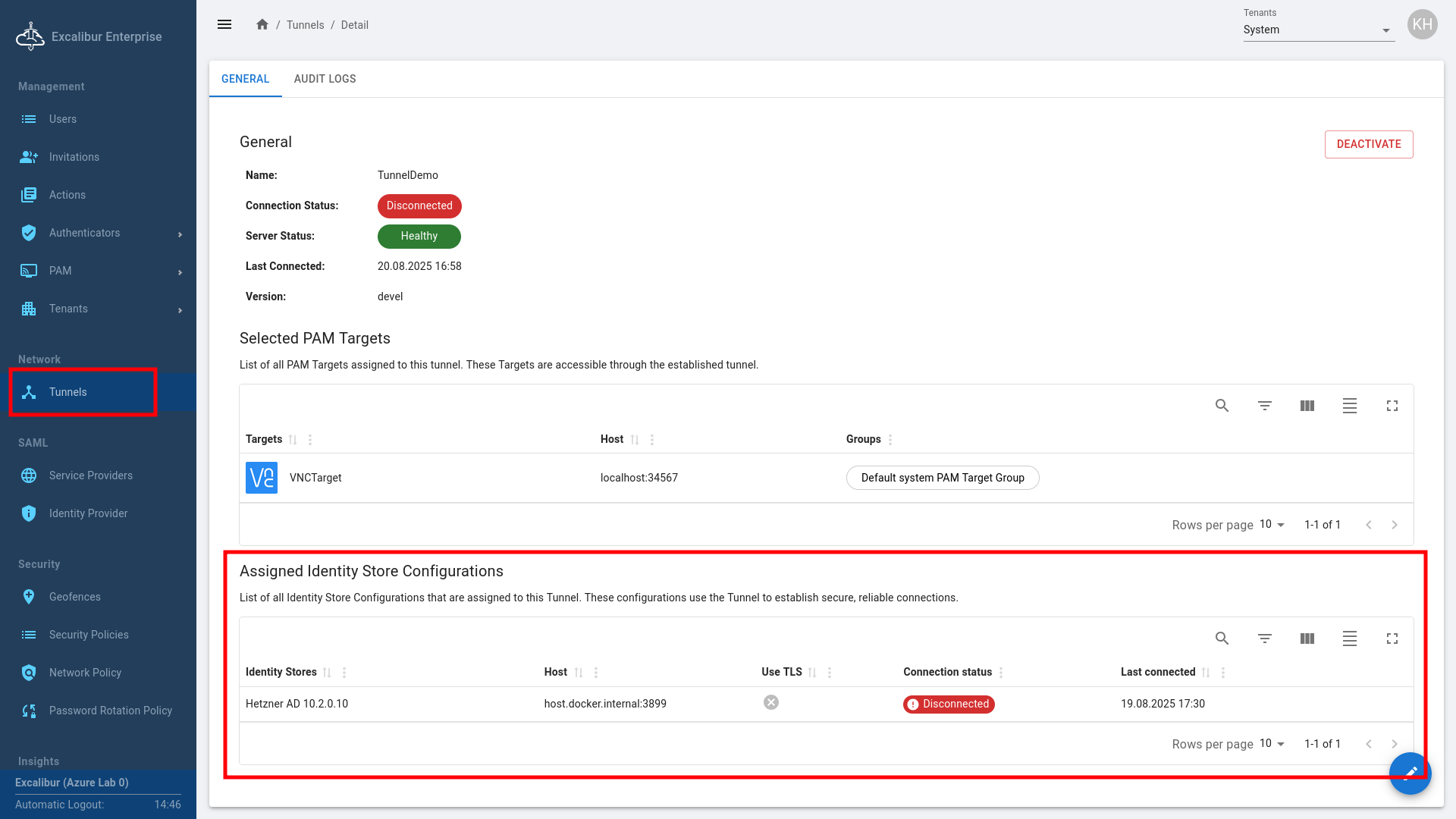Open column chooser in Identity Stores table
Image resolution: width=1456 pixels, height=819 pixels.
1307,639
